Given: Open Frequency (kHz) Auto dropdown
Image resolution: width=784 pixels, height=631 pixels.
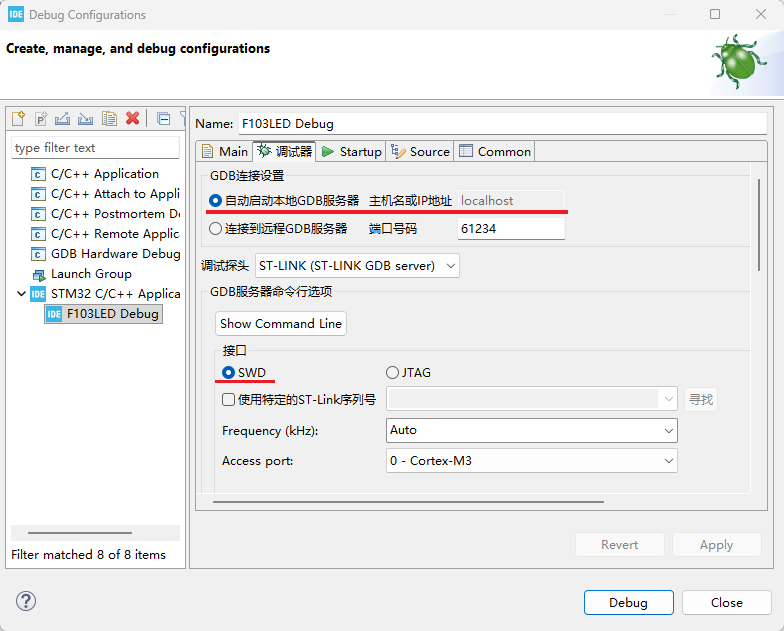Looking at the screenshot, I should tap(532, 431).
